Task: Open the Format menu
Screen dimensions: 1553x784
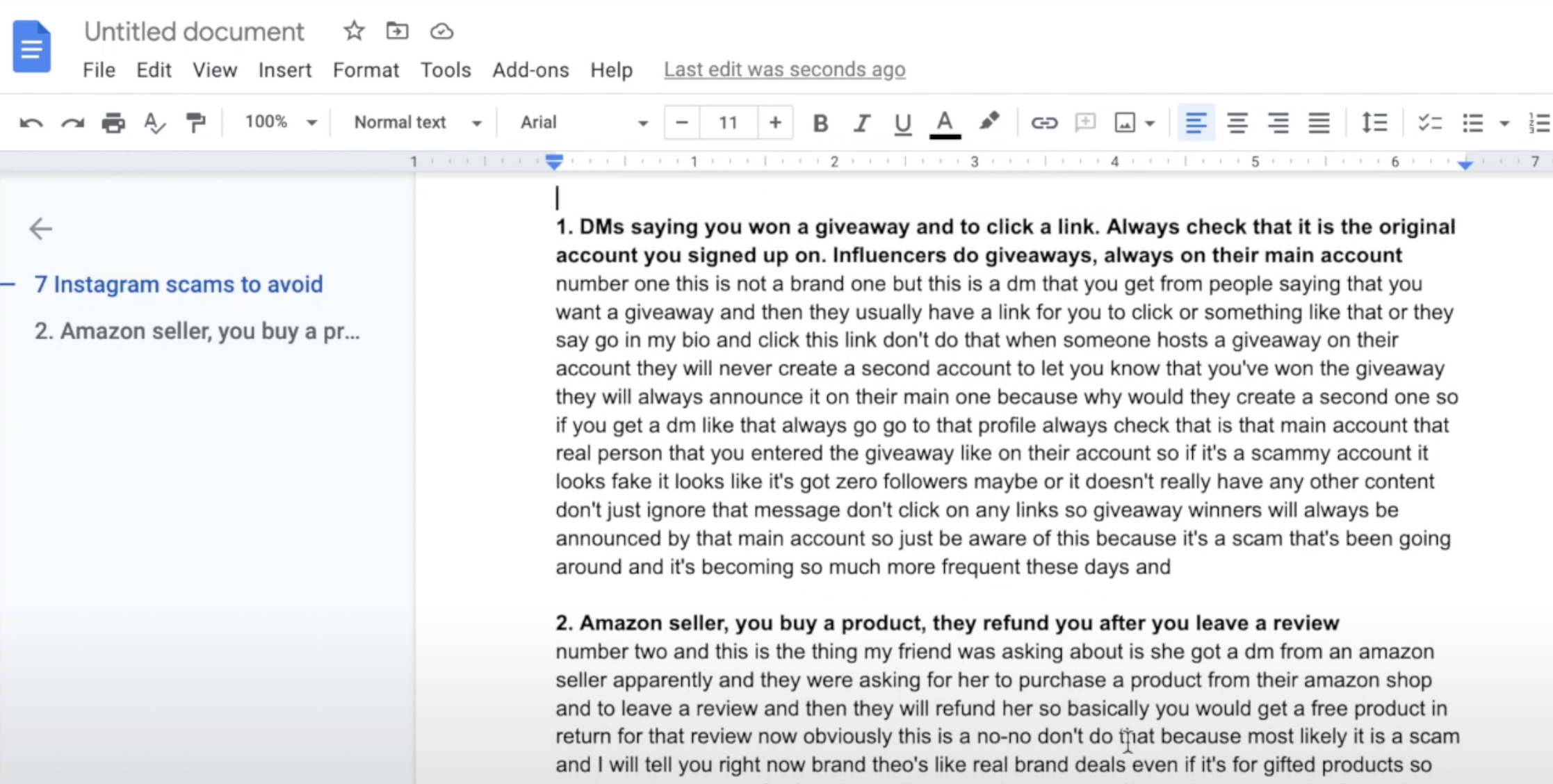Action: coord(366,70)
